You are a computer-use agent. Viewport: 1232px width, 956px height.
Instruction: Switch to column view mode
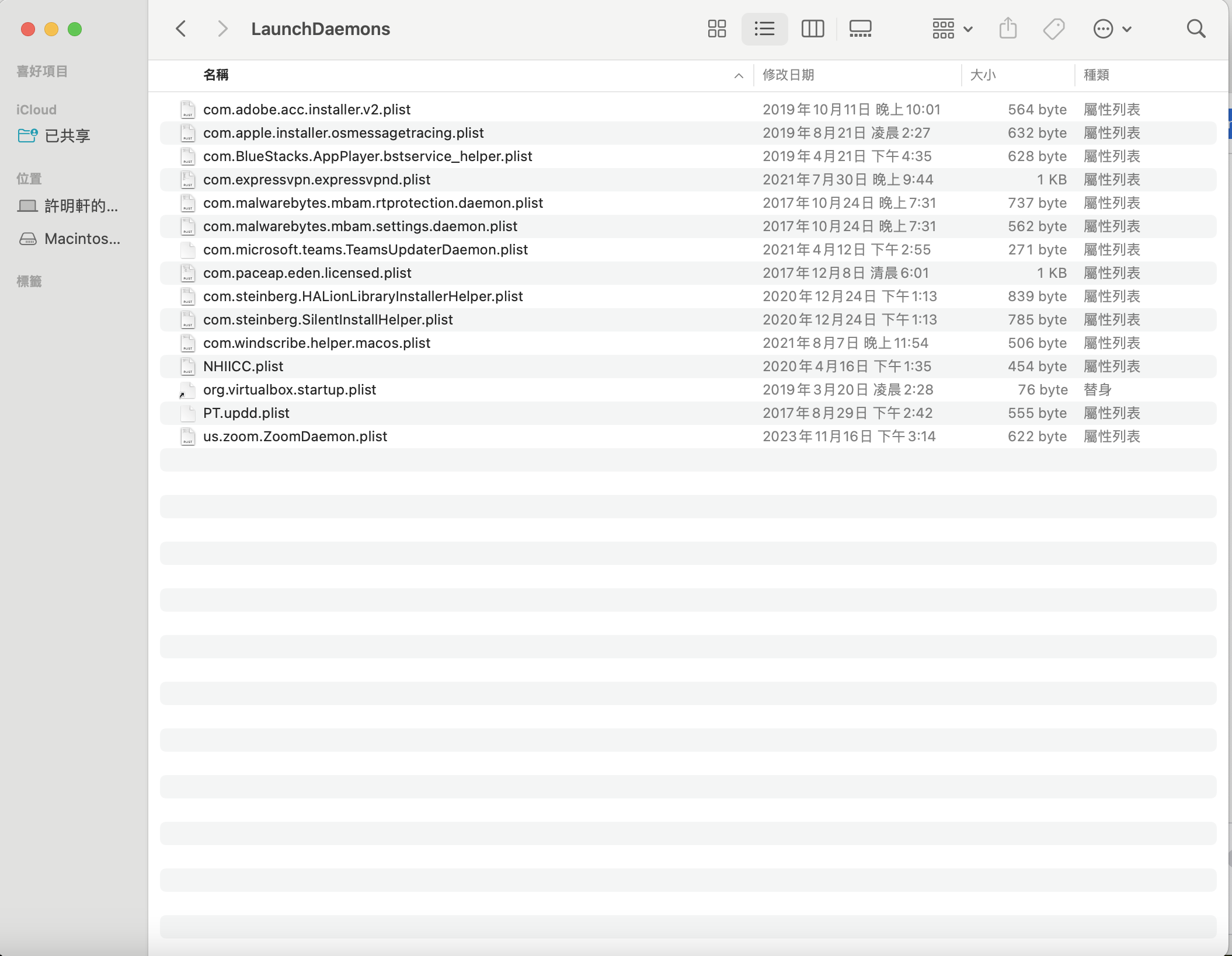(x=812, y=29)
